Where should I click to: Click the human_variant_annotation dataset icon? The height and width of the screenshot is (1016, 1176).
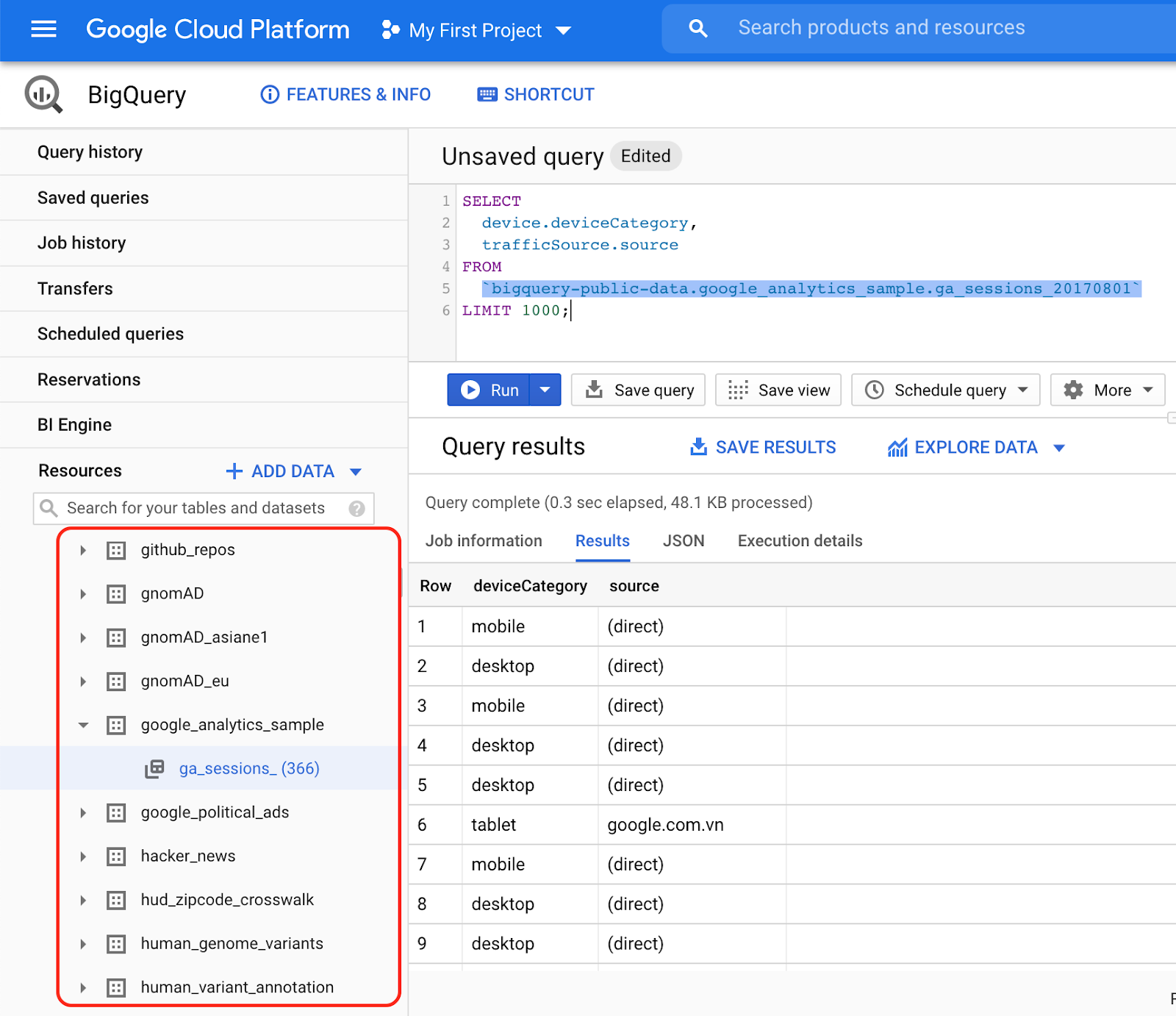pyautogui.click(x=116, y=987)
